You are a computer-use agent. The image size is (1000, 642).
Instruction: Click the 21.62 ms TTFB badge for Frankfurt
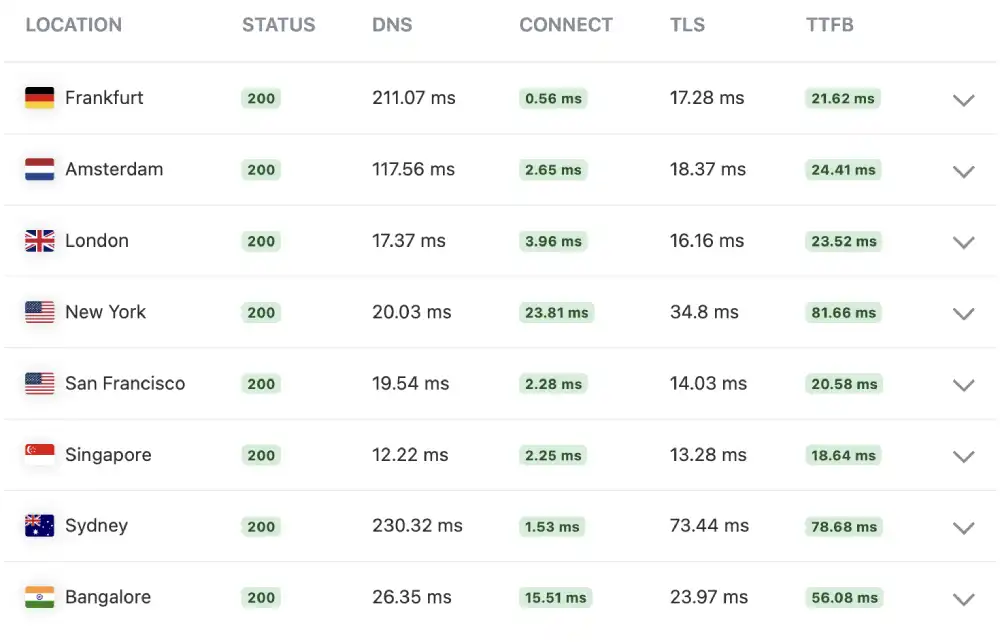(842, 99)
